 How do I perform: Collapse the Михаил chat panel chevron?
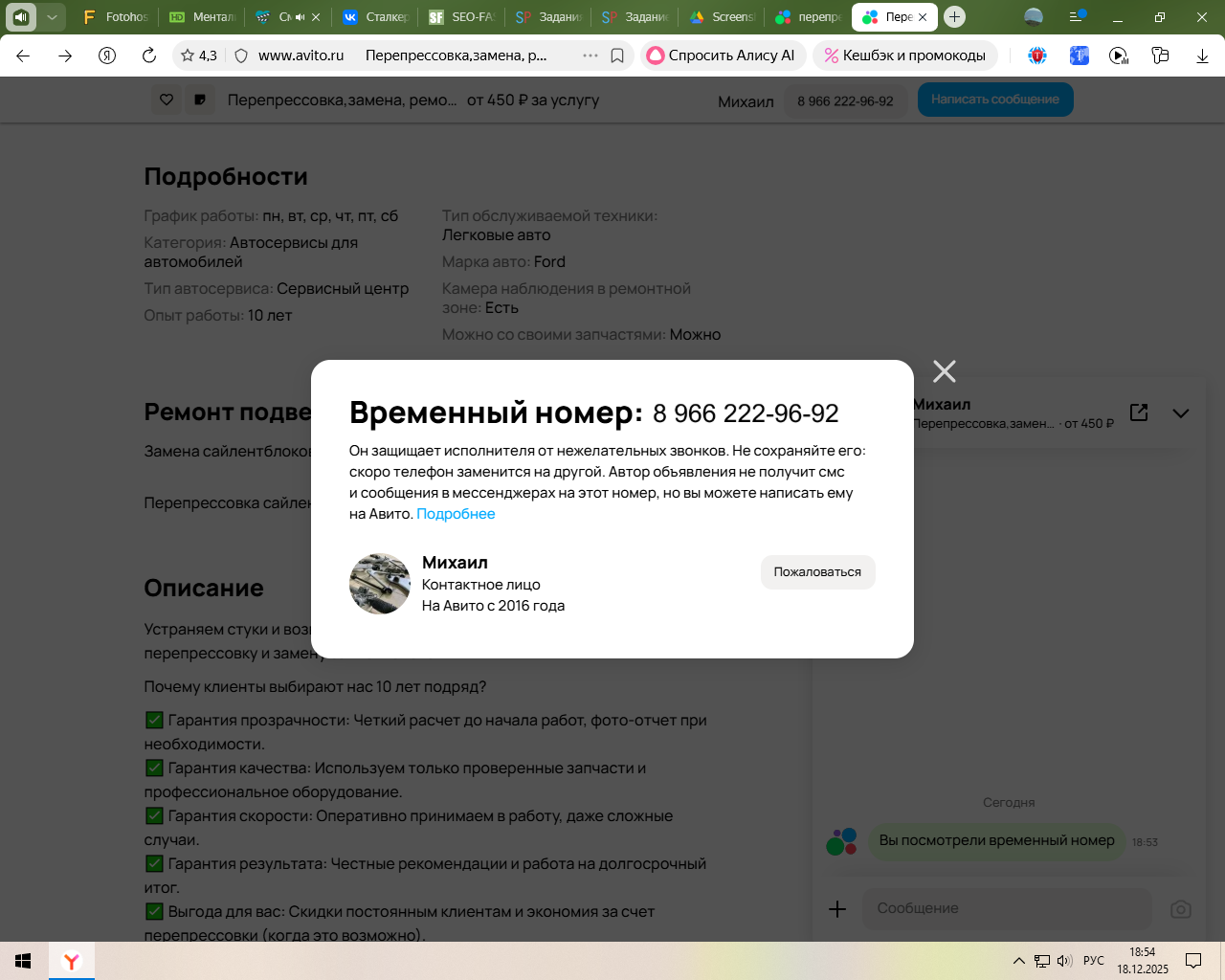(1181, 413)
